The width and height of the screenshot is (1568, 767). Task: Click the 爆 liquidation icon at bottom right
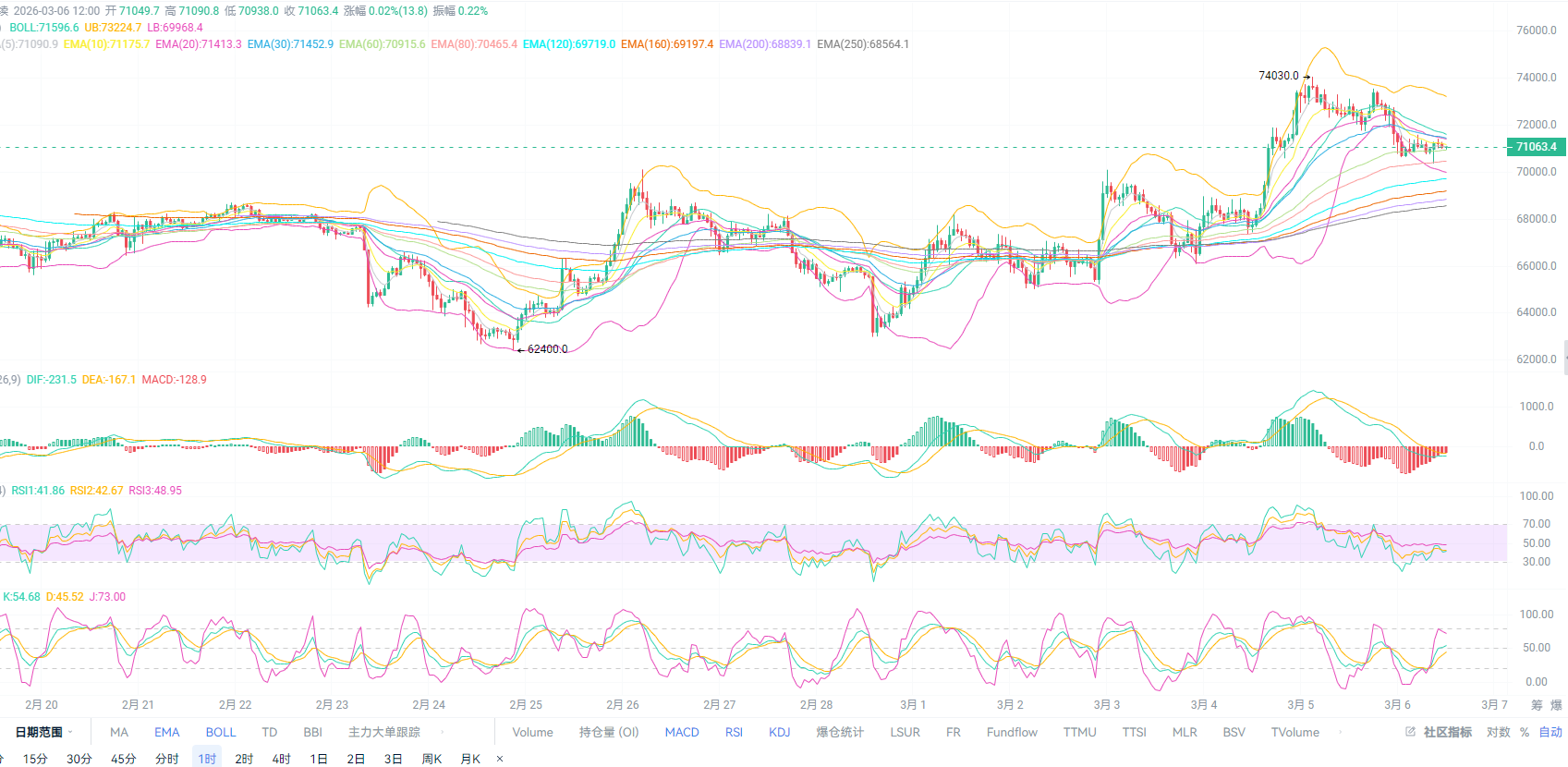[1556, 705]
